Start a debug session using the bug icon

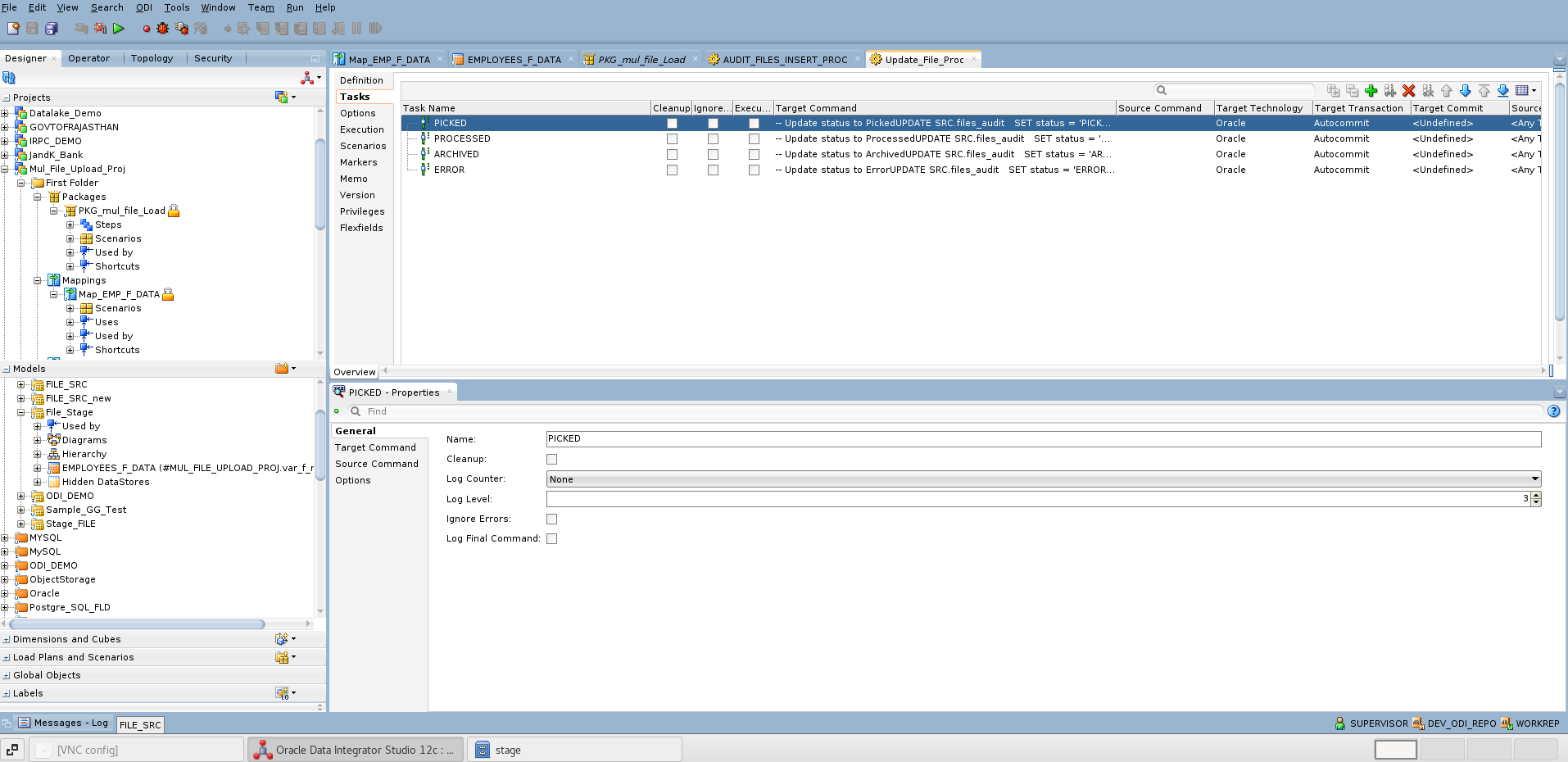pyautogui.click(x=162, y=28)
